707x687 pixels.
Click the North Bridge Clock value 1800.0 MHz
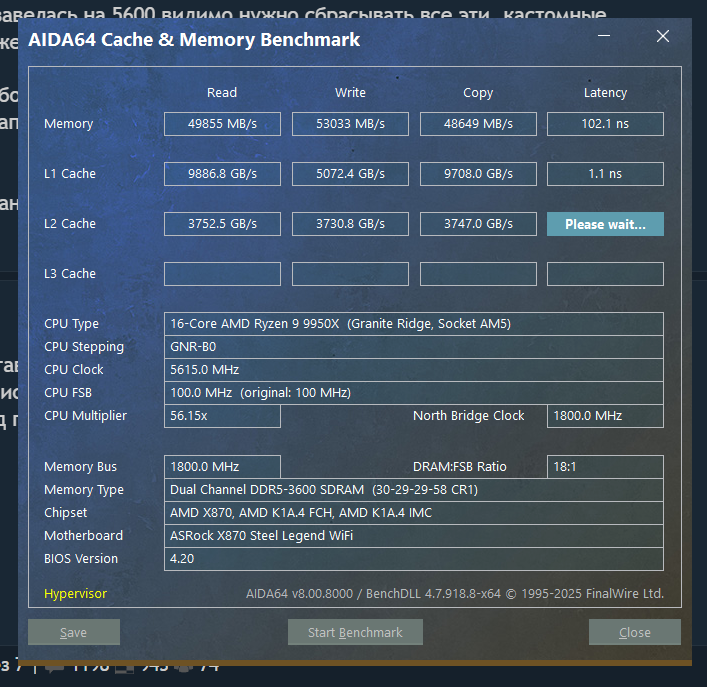click(x=605, y=416)
